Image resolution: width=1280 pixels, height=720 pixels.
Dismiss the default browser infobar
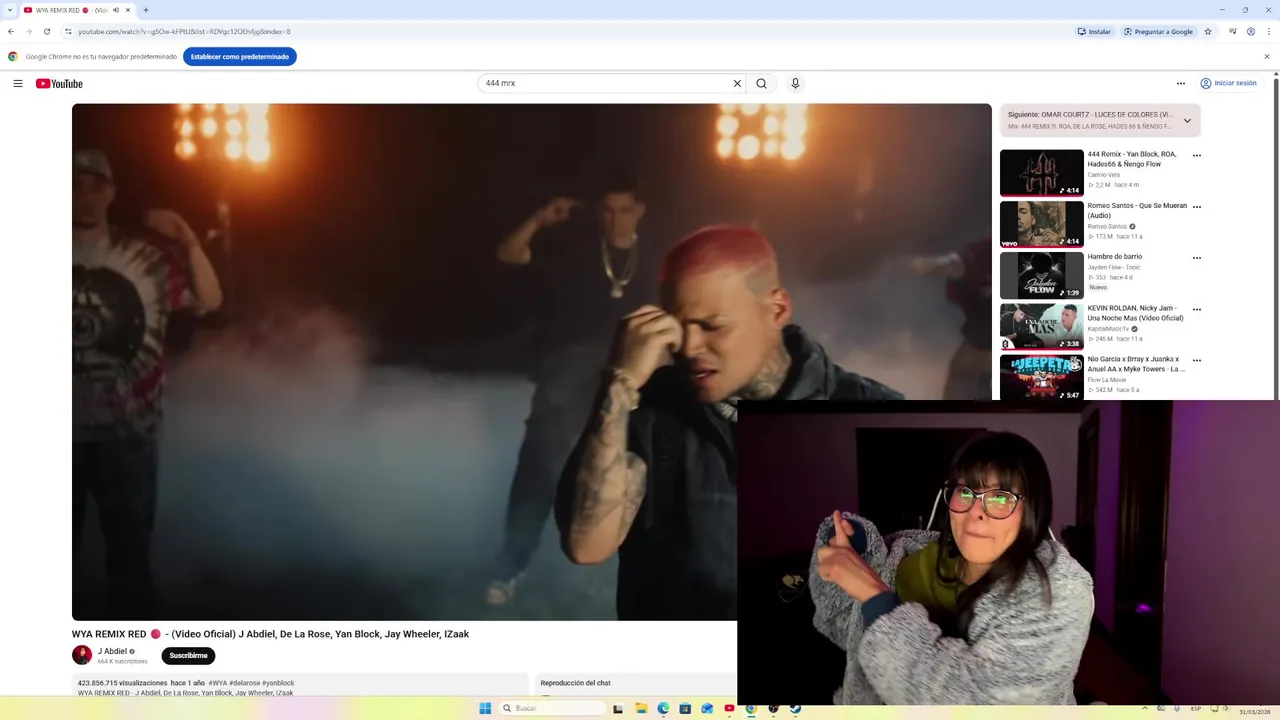pos(1266,57)
